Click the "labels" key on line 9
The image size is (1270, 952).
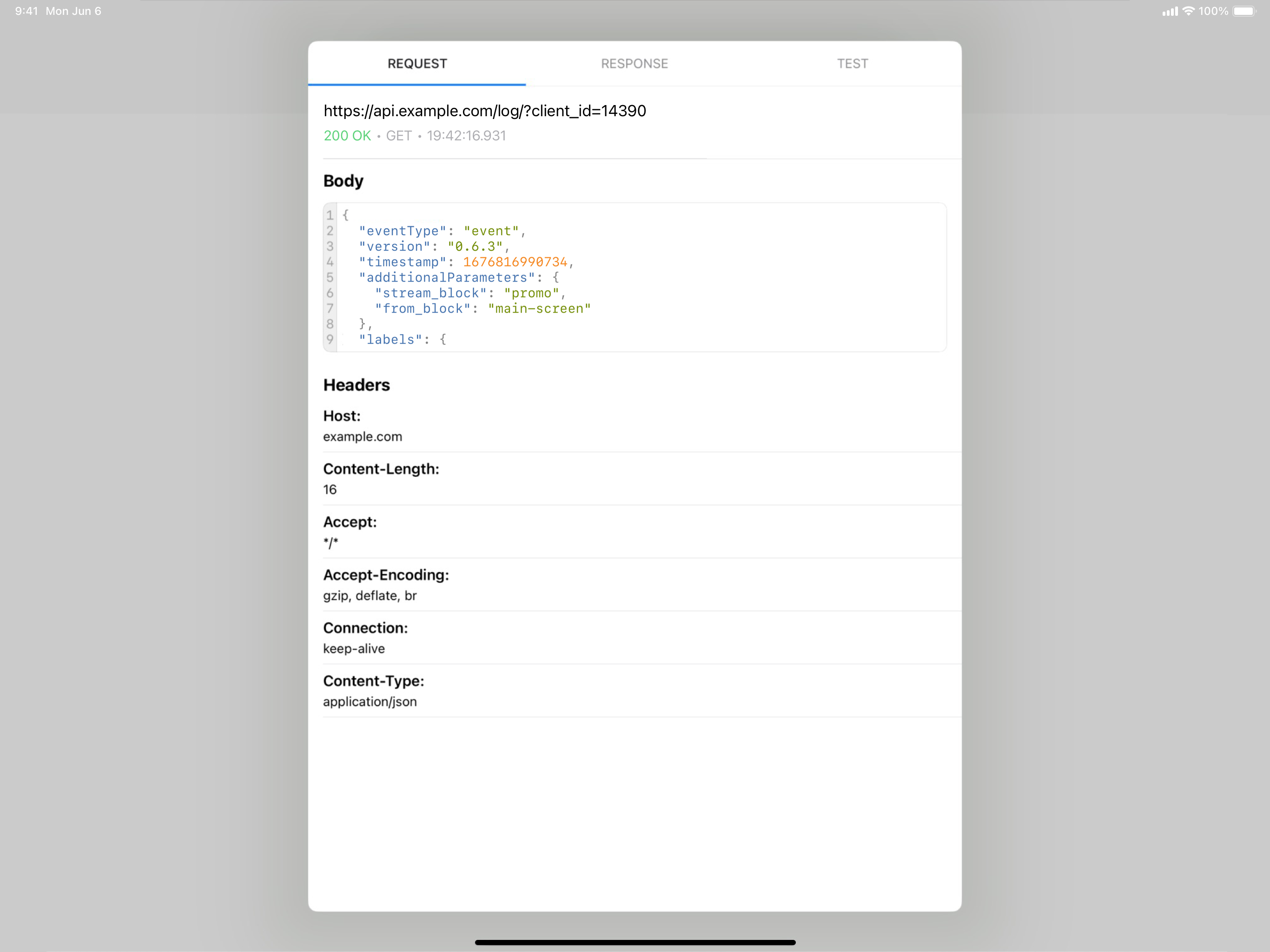[x=391, y=340]
